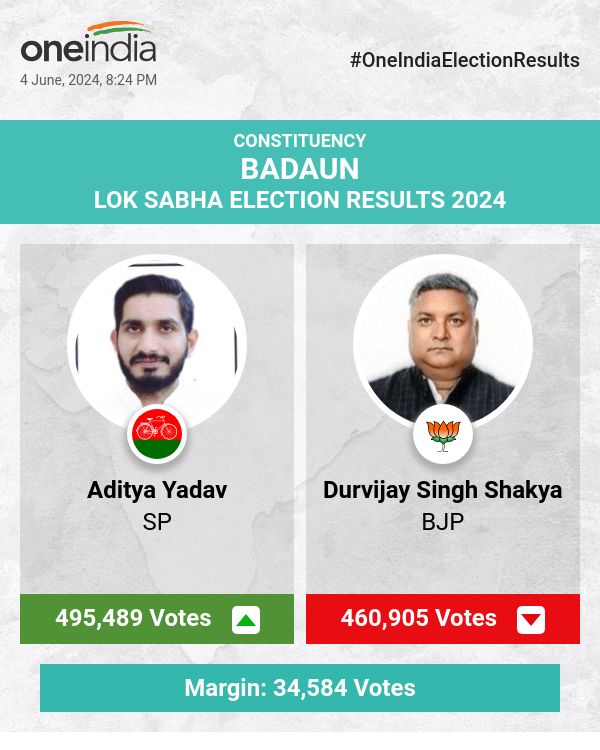Screen dimensions: 600x750
Task: Click the 495,489 Votes green bar
Action: [x=134, y=618]
